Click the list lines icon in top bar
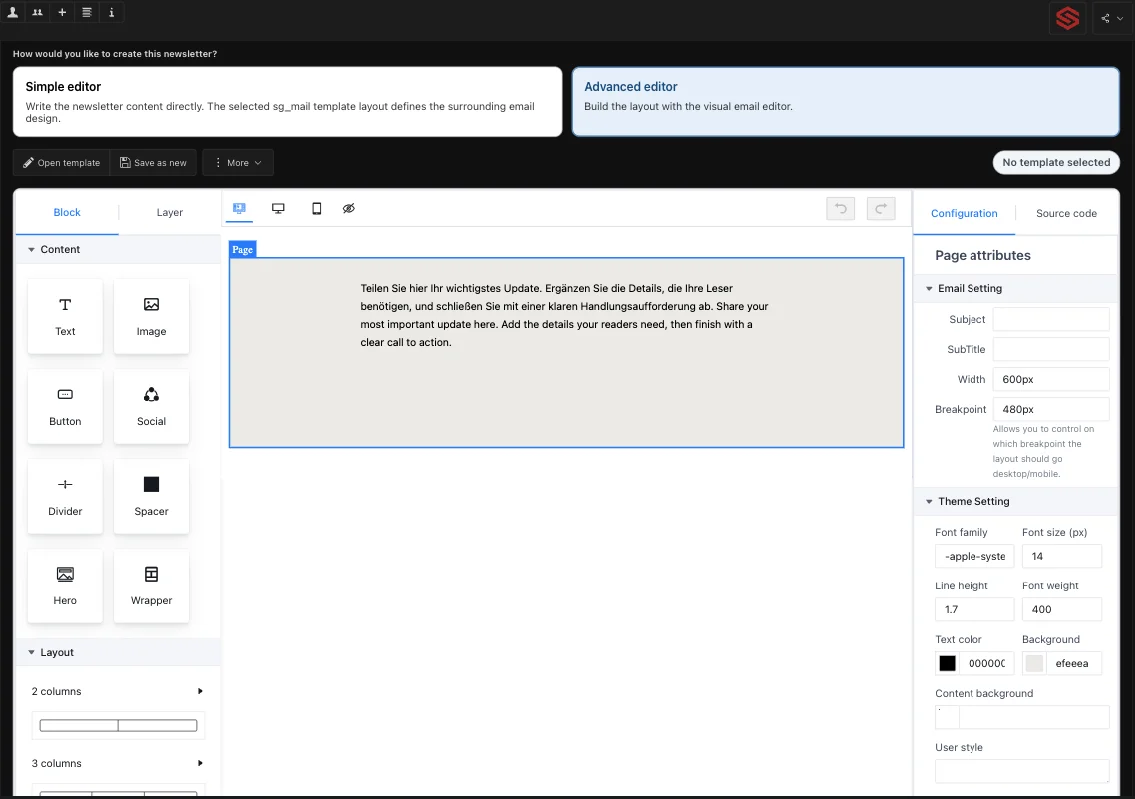This screenshot has width=1135, height=799. pos(87,12)
